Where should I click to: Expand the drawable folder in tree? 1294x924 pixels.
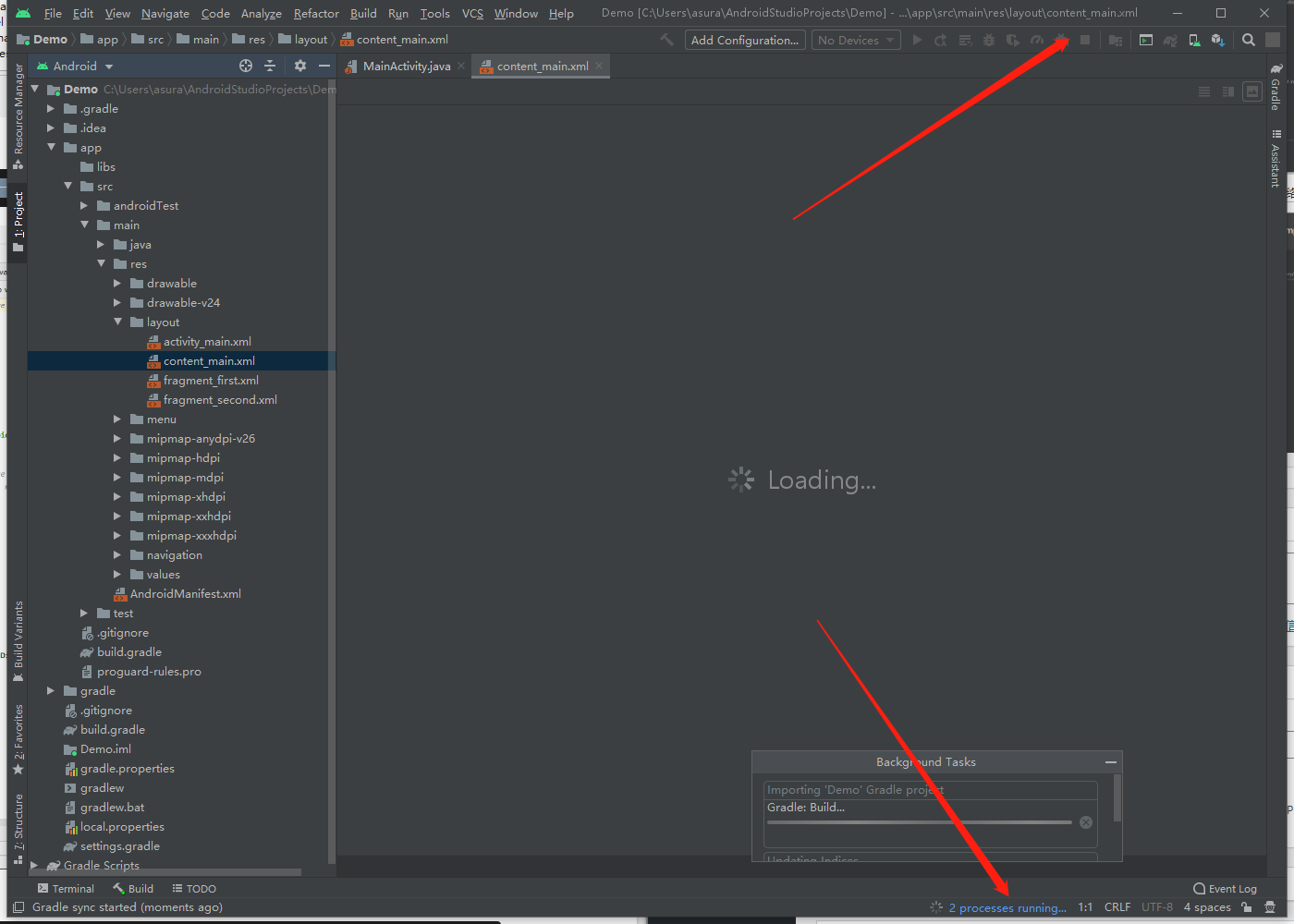pos(118,284)
